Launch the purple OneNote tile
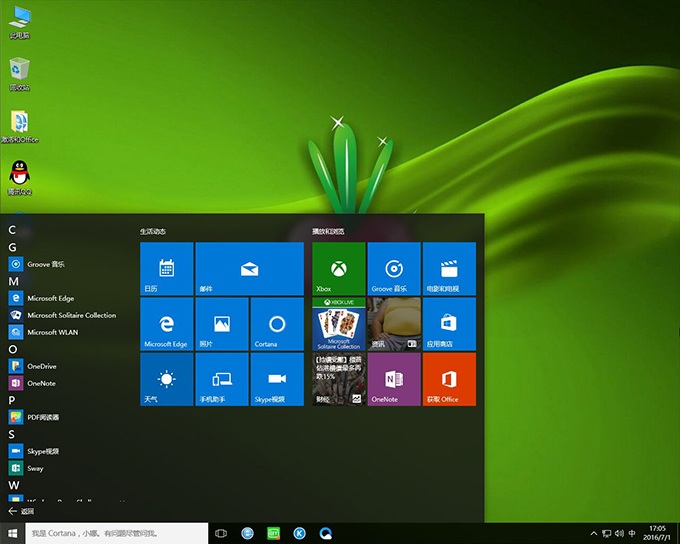Viewport: 680px width, 544px height. (x=394, y=379)
